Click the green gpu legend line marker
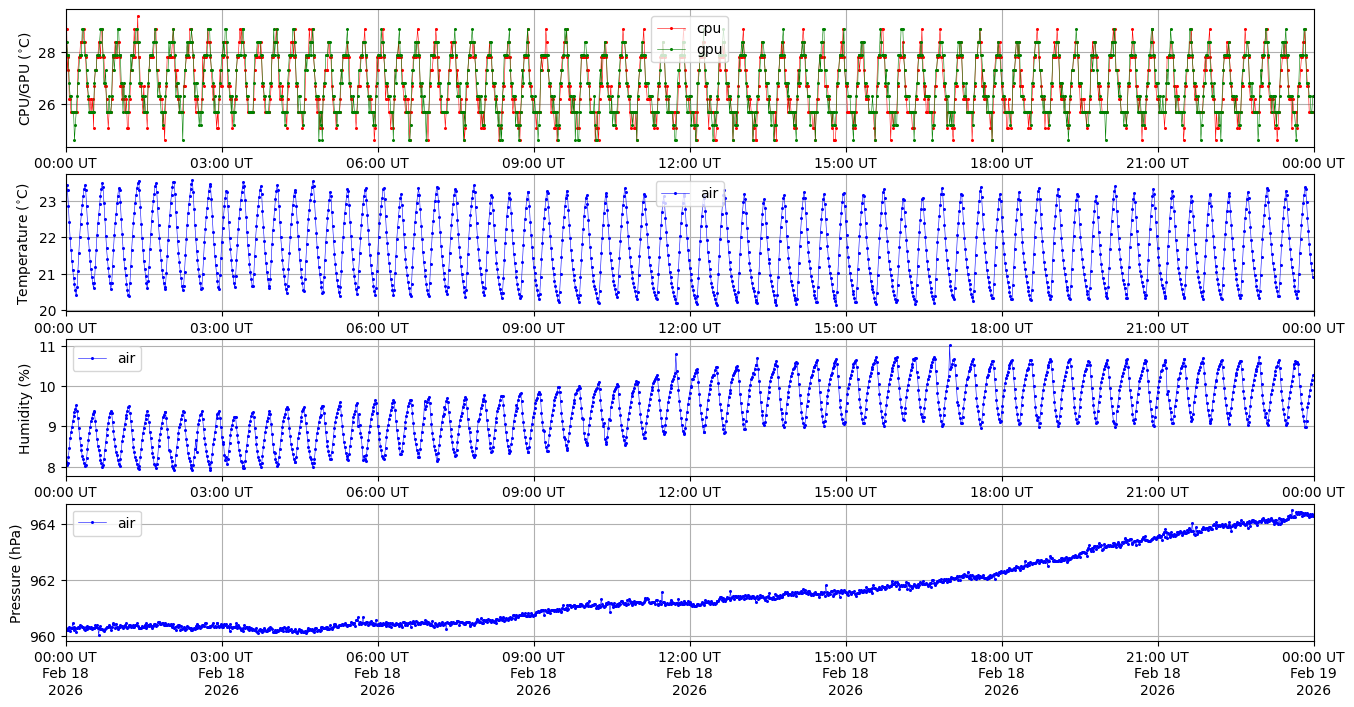 [x=673, y=48]
